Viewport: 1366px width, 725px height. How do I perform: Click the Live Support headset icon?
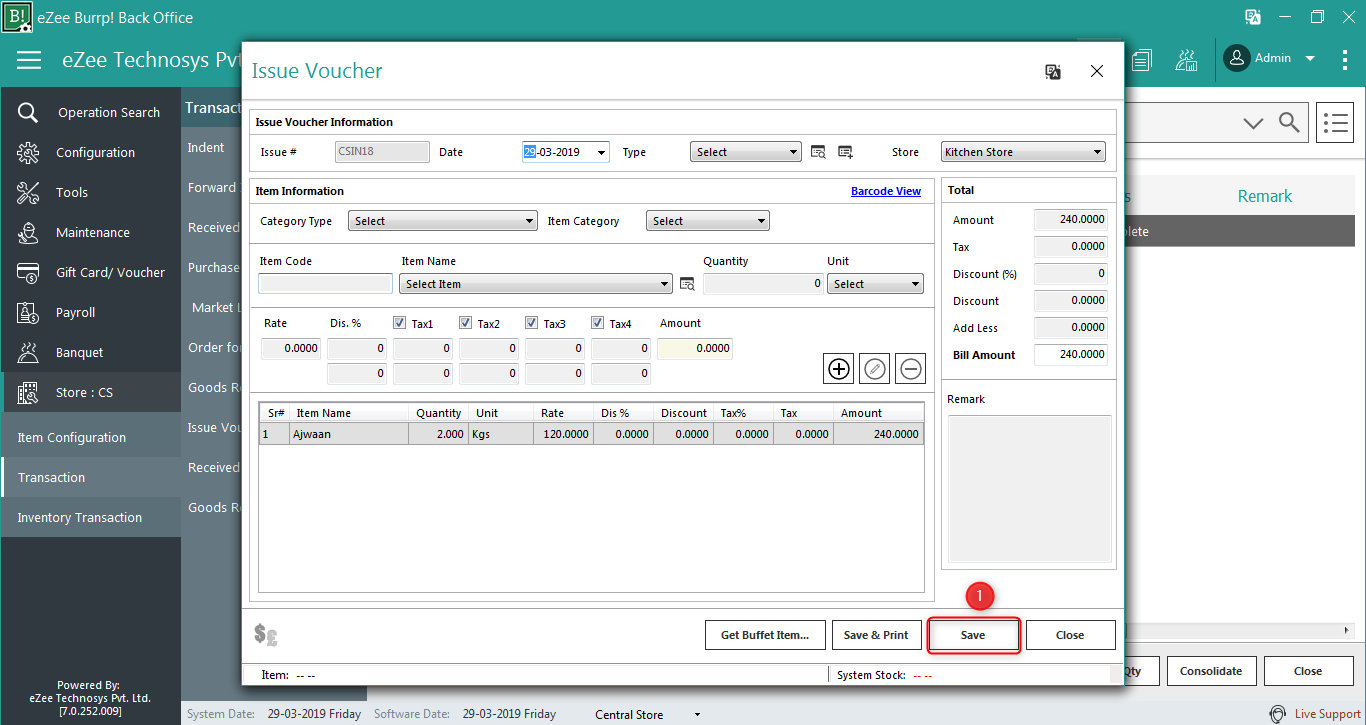pos(1278,714)
